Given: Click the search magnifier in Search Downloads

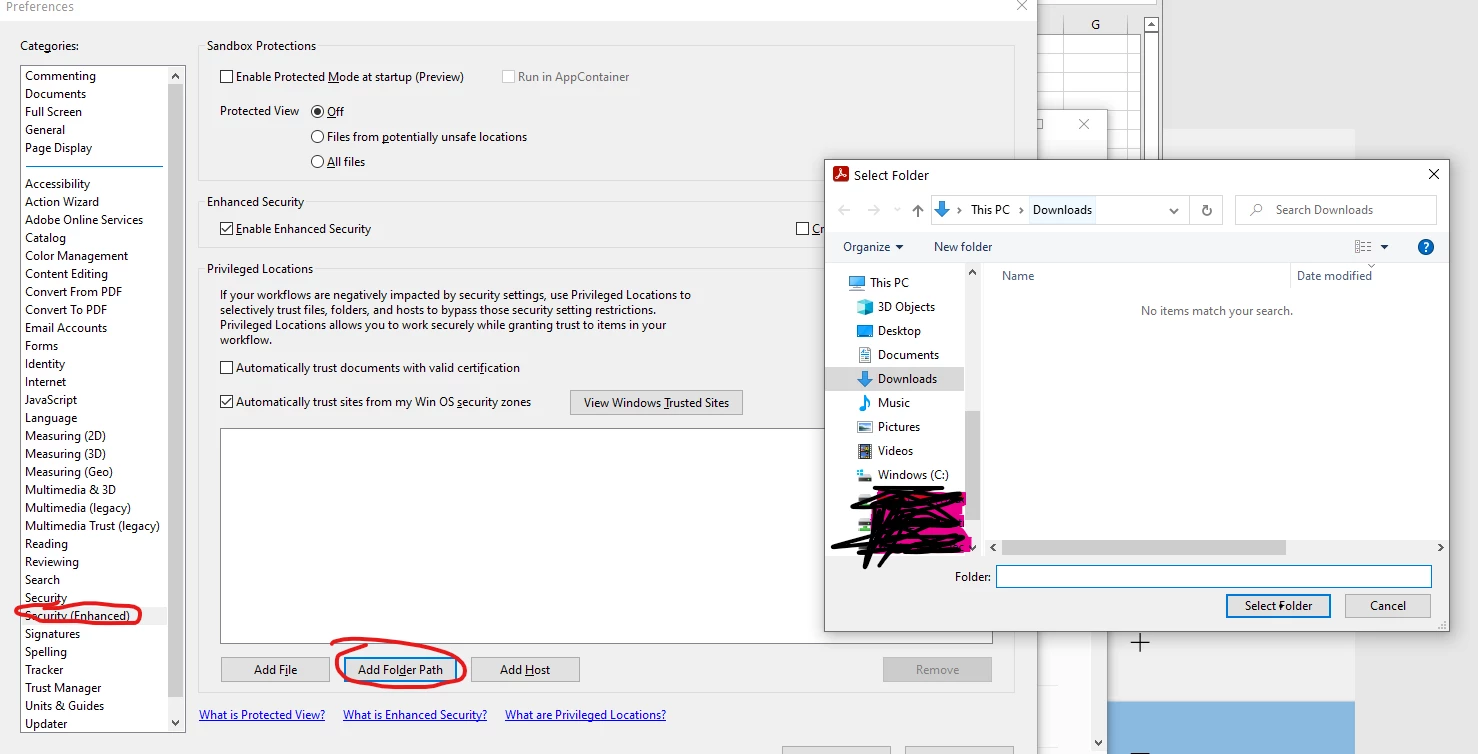Looking at the screenshot, I should 1256,210.
